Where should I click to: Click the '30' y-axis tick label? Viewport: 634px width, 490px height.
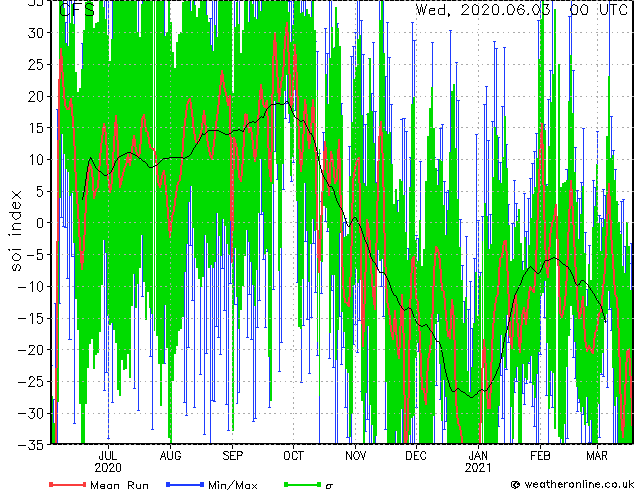tap(35, 33)
